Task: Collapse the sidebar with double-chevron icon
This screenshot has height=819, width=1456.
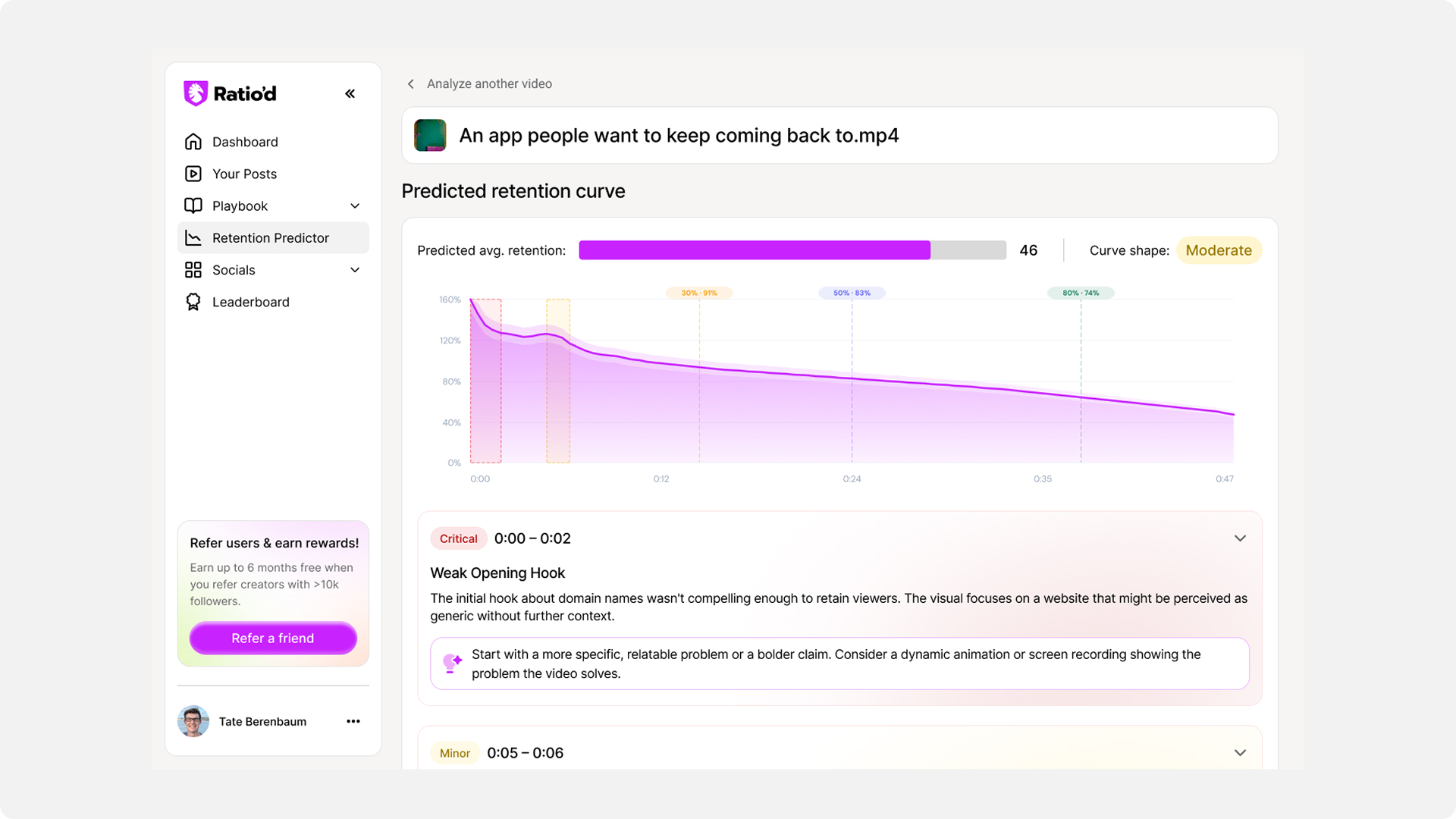Action: coord(350,94)
